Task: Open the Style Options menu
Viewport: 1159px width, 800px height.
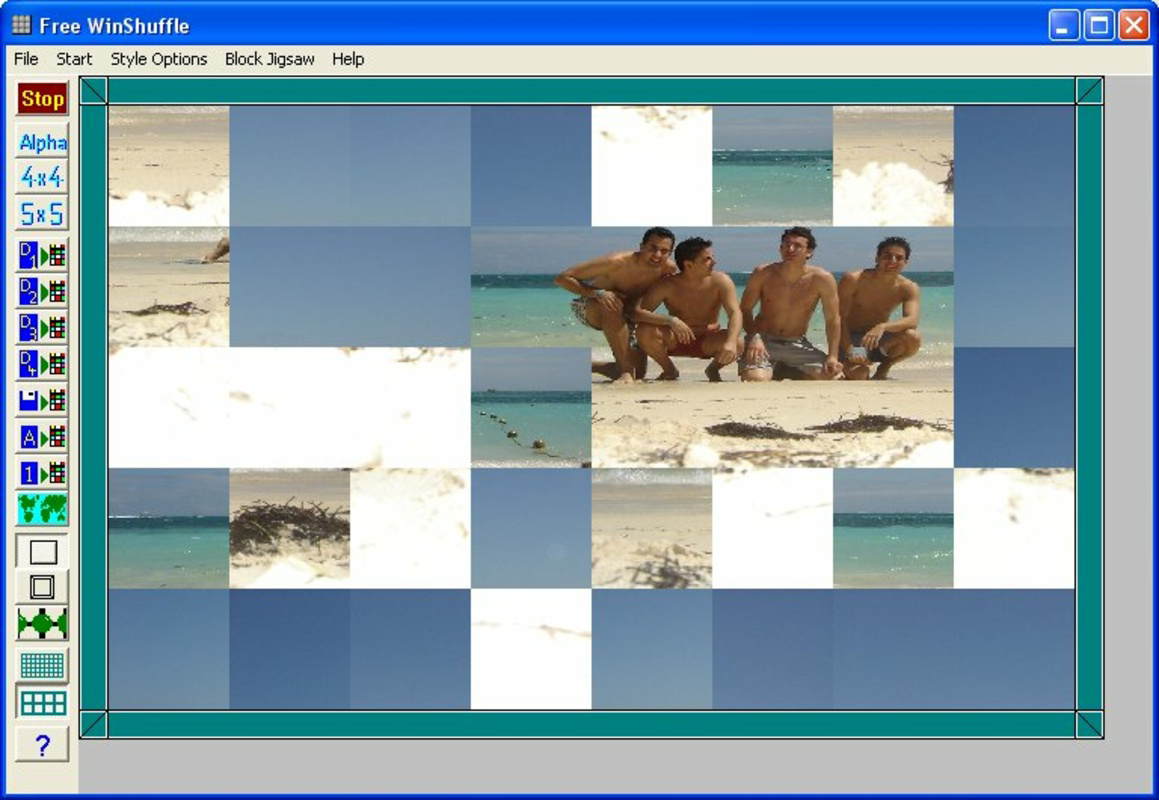Action: tap(159, 59)
